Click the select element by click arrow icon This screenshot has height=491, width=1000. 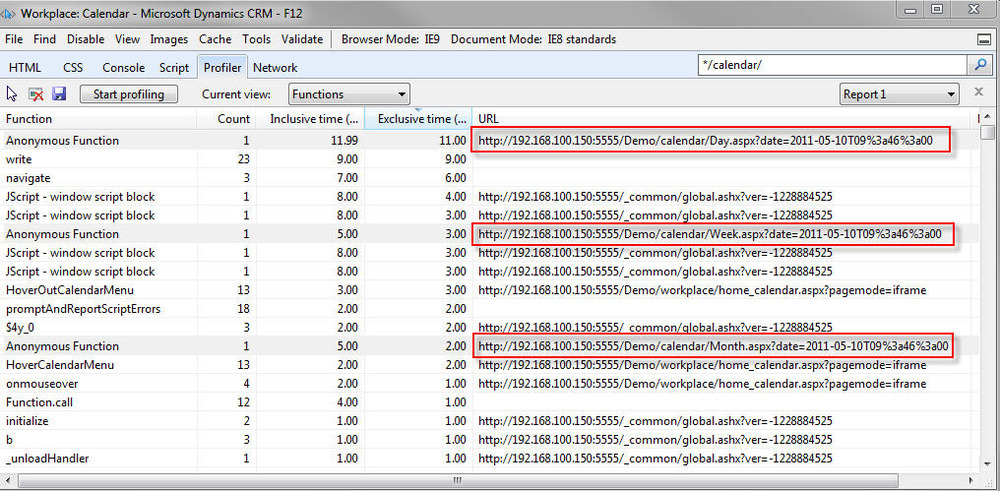[13, 94]
